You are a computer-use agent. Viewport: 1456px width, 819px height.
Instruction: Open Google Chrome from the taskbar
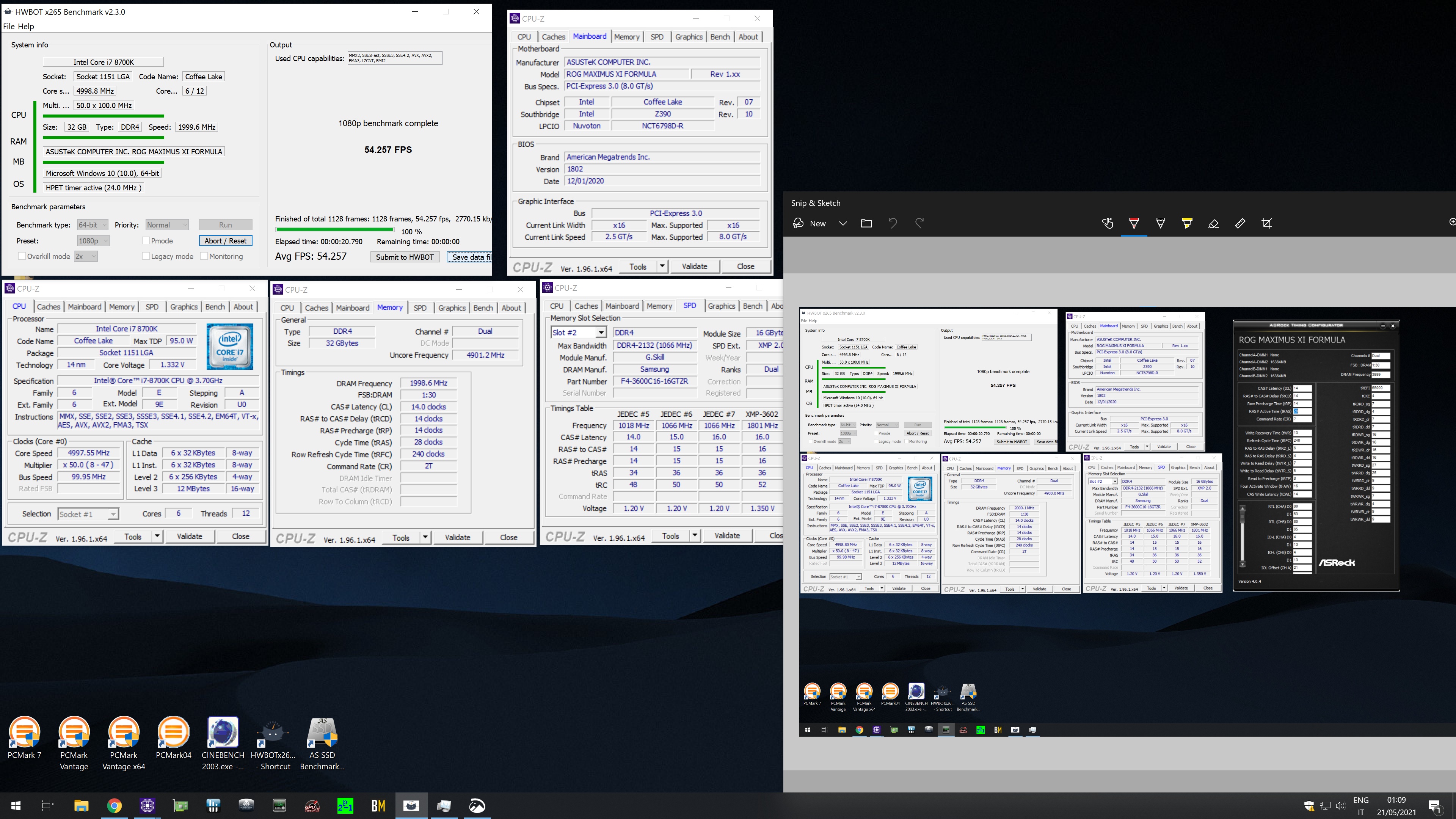114,805
